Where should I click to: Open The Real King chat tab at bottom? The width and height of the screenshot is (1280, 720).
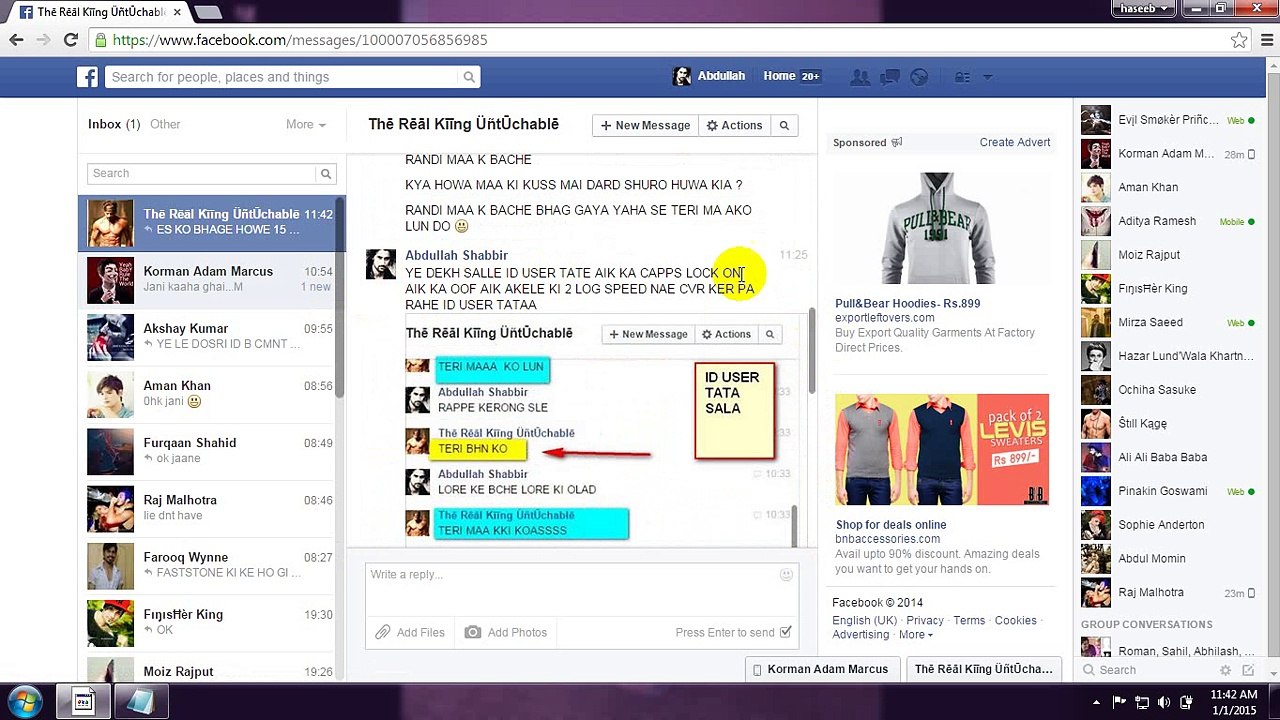(986, 669)
